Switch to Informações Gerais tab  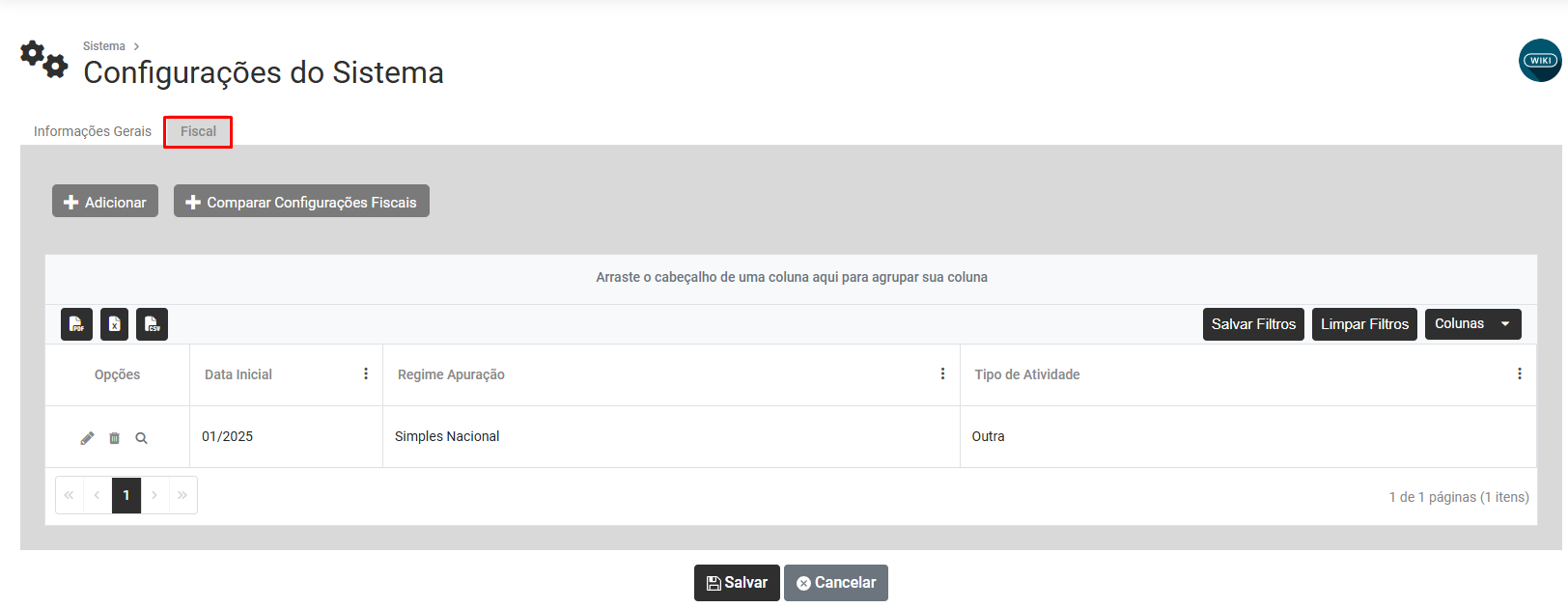tap(93, 131)
